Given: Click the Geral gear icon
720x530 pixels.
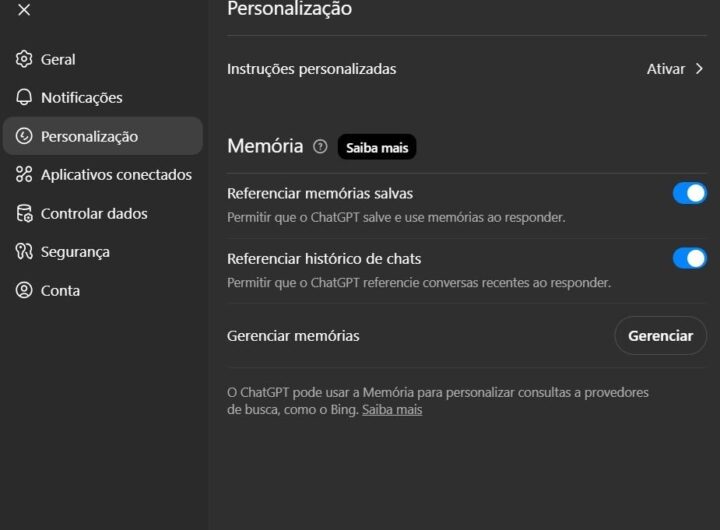Looking at the screenshot, I should [24, 59].
